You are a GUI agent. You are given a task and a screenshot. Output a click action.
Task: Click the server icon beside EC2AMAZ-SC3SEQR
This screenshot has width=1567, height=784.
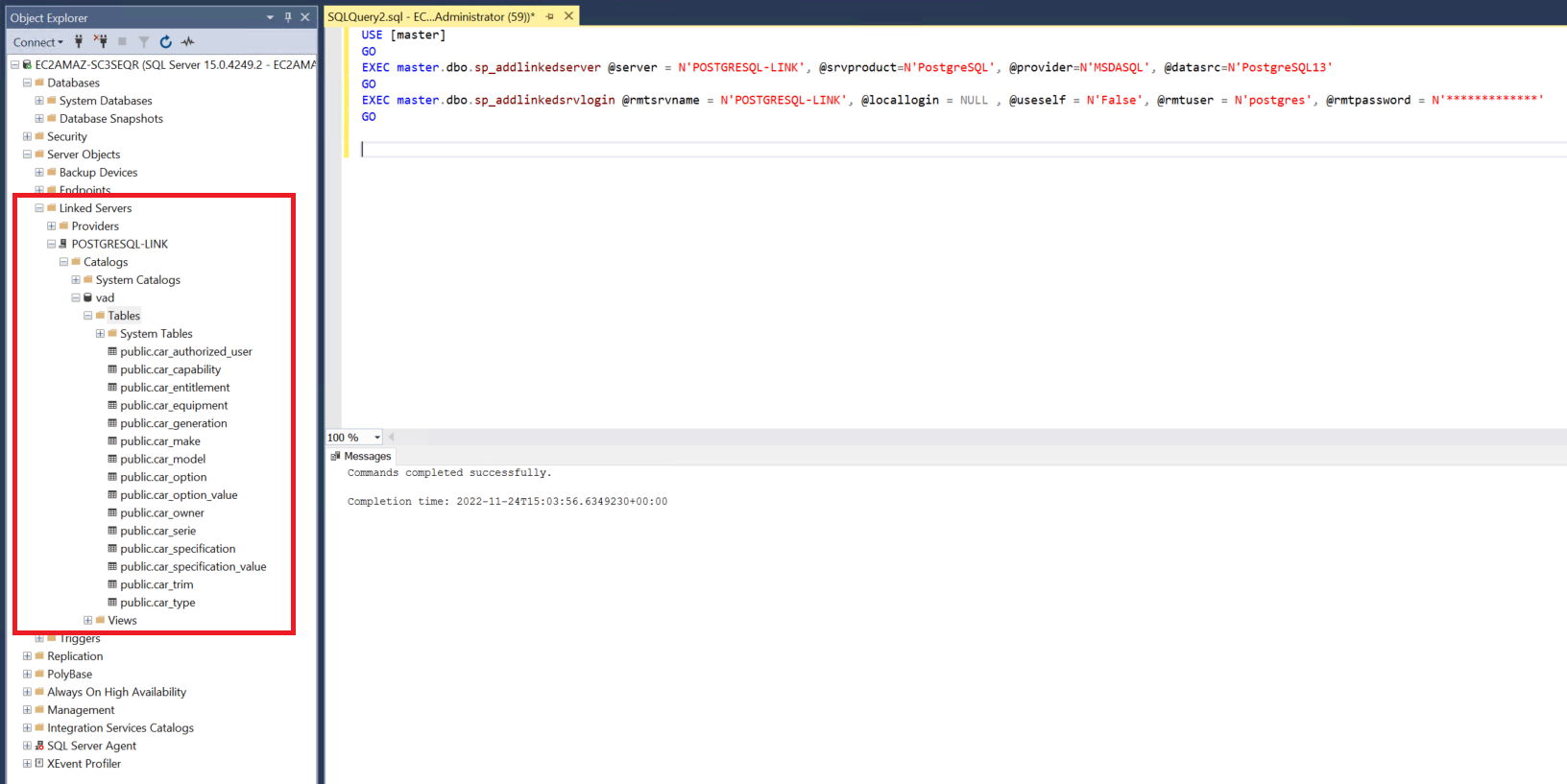pyautogui.click(x=27, y=64)
